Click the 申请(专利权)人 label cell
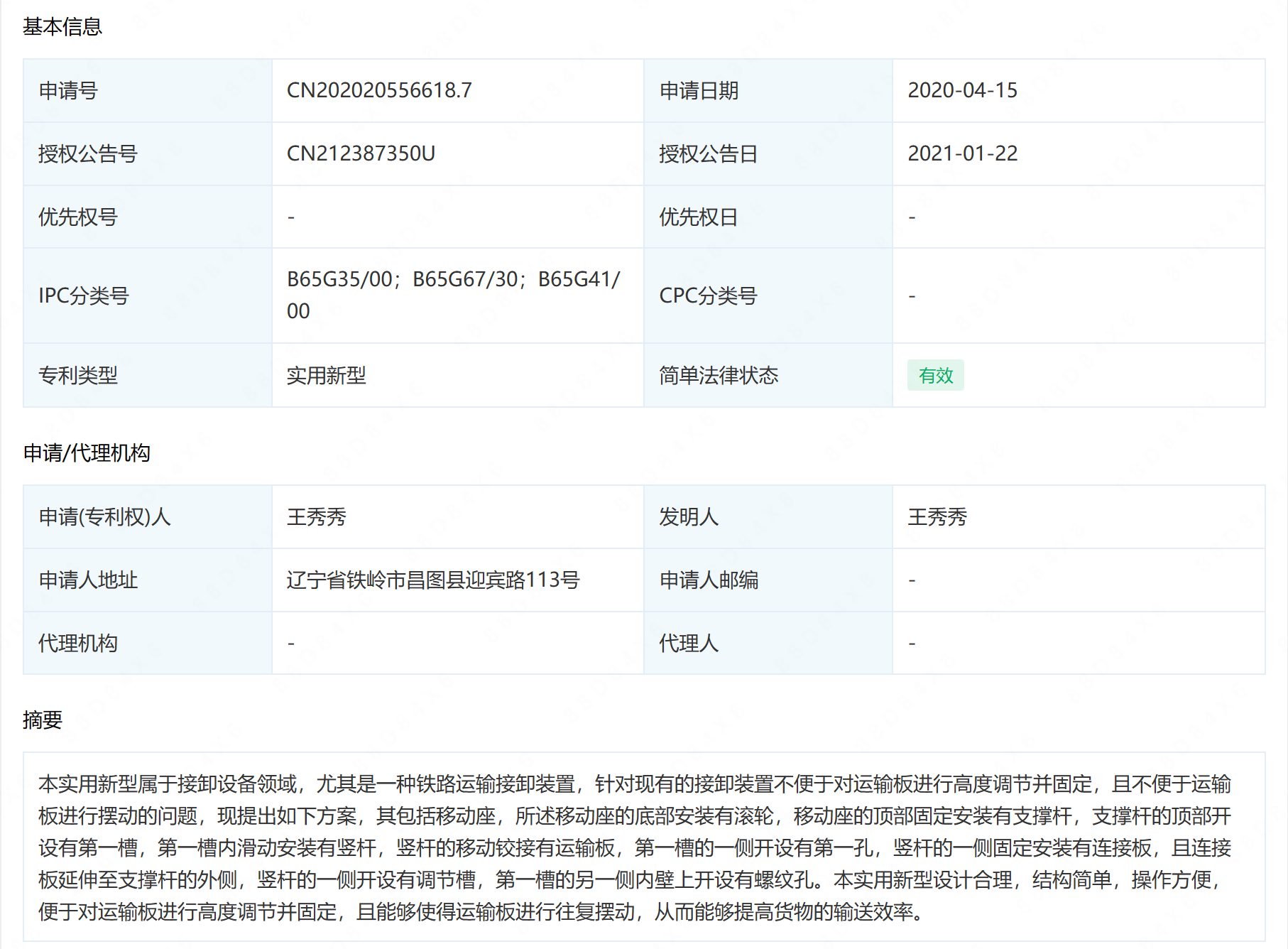Screen dimensions: 1288x949 (148, 517)
